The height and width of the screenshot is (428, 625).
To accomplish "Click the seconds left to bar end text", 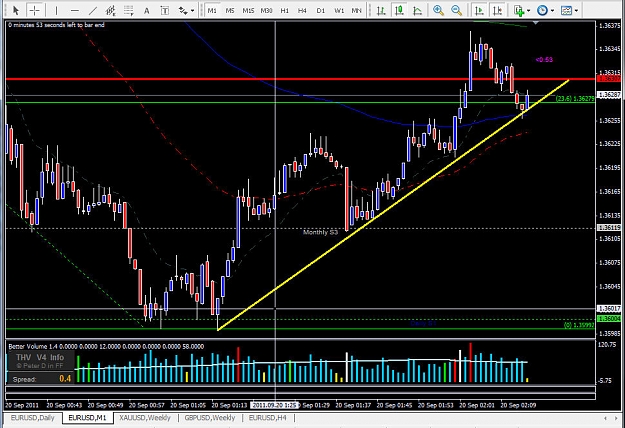I will (x=56, y=25).
